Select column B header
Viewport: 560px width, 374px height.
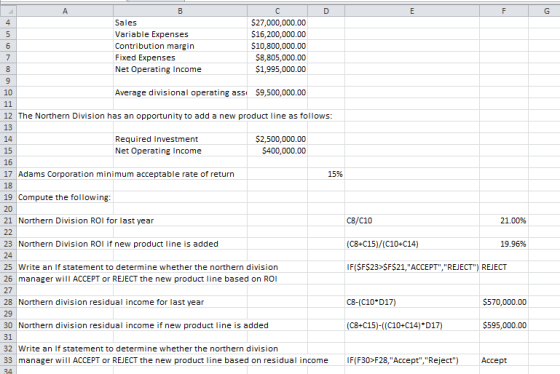coord(180,11)
